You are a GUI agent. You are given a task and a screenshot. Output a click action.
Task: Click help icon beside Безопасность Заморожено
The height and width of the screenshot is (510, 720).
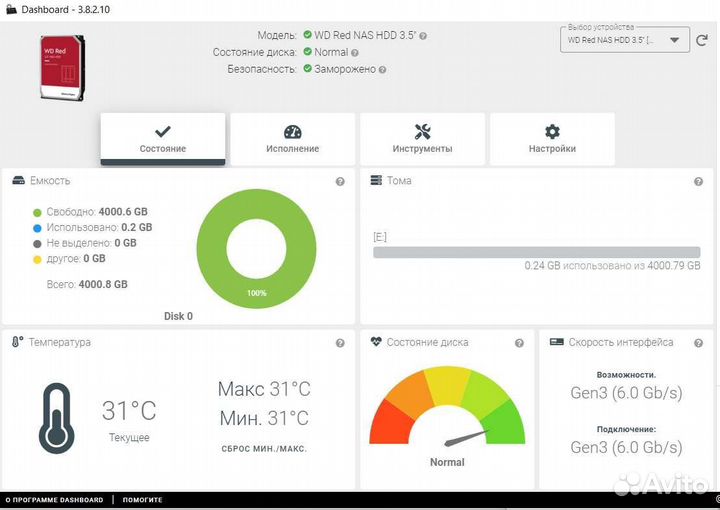[383, 69]
